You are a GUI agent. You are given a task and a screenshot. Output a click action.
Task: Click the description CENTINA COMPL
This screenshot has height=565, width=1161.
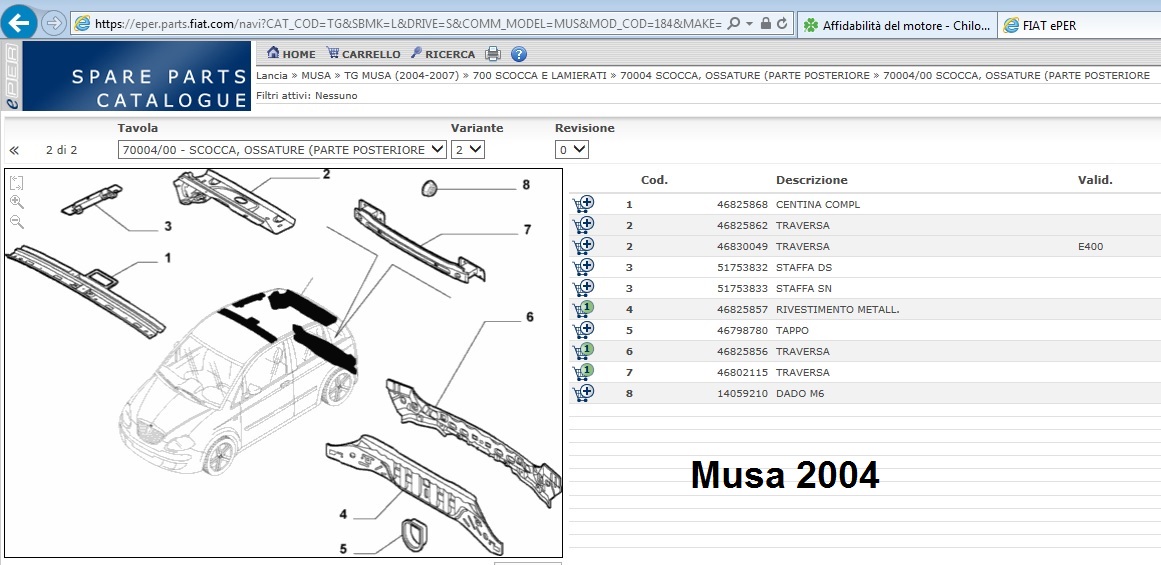(x=818, y=204)
